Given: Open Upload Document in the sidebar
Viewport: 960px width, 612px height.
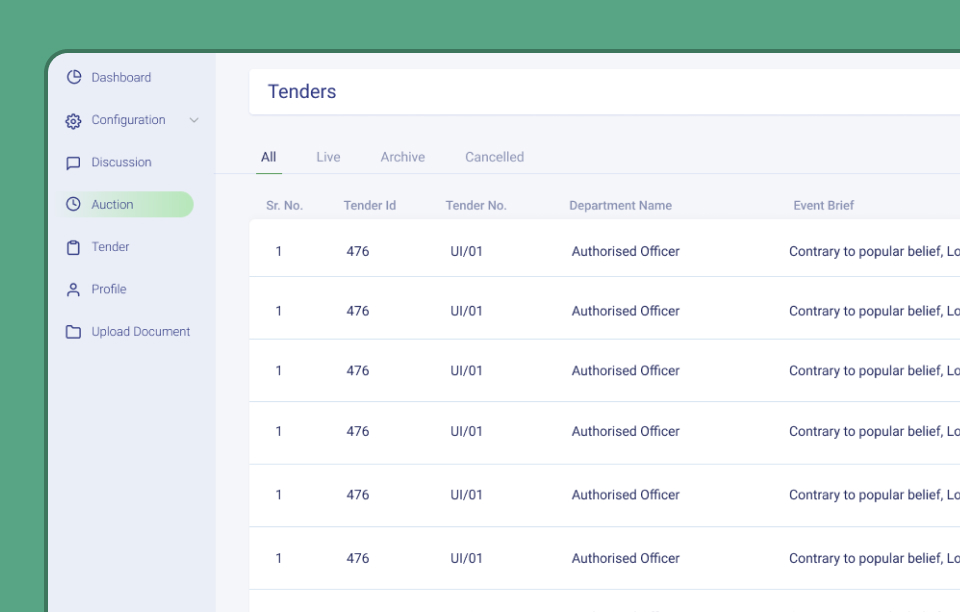Looking at the screenshot, I should point(141,331).
